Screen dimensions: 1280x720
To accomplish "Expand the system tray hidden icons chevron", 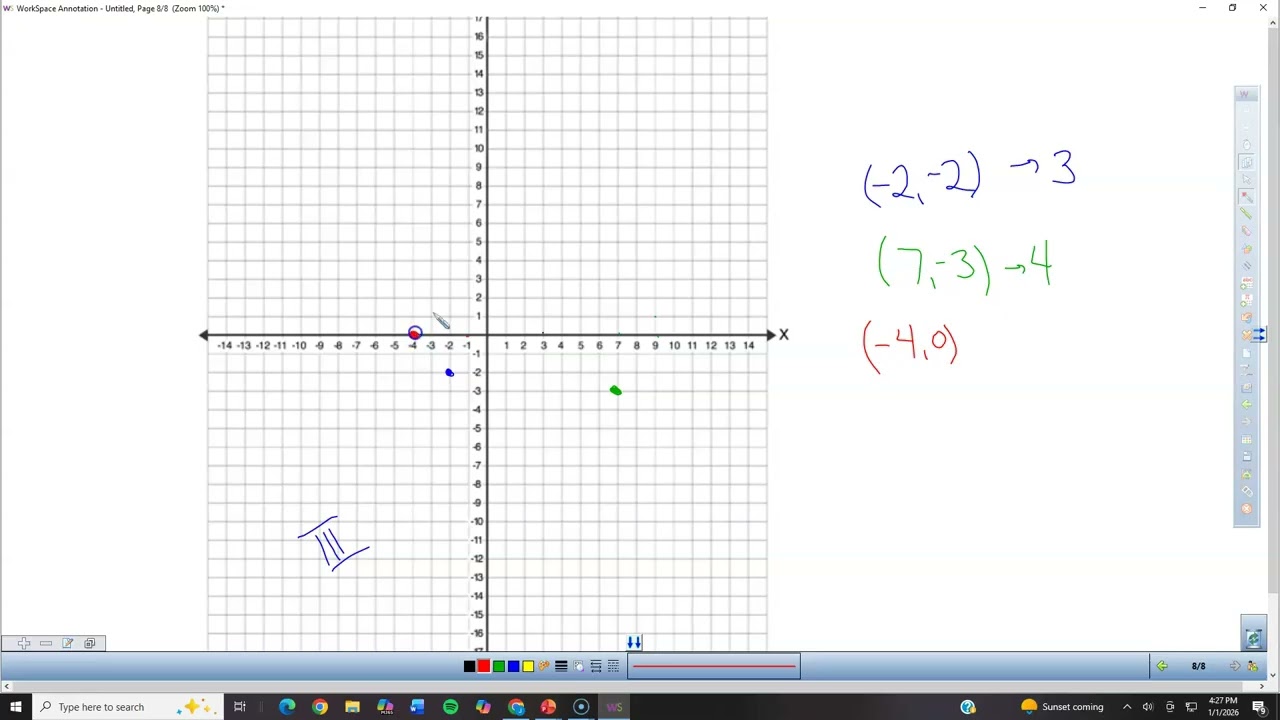I will [x=1127, y=707].
